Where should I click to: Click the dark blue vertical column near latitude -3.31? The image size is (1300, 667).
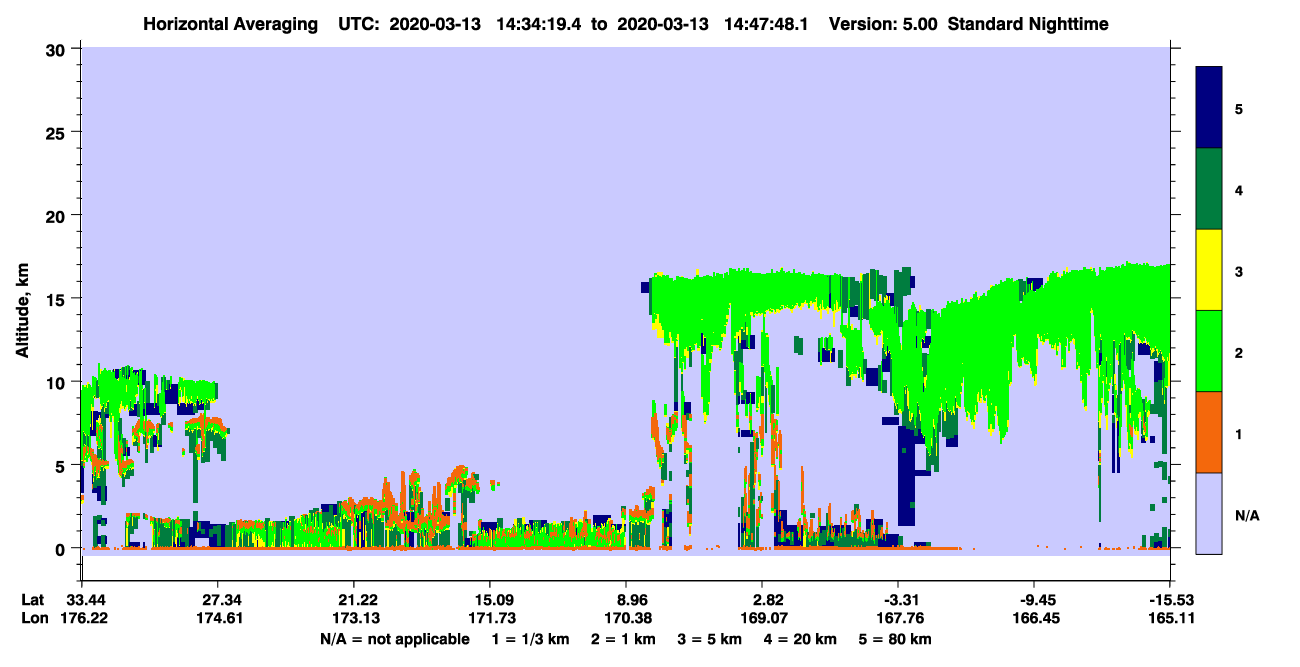click(x=906, y=476)
